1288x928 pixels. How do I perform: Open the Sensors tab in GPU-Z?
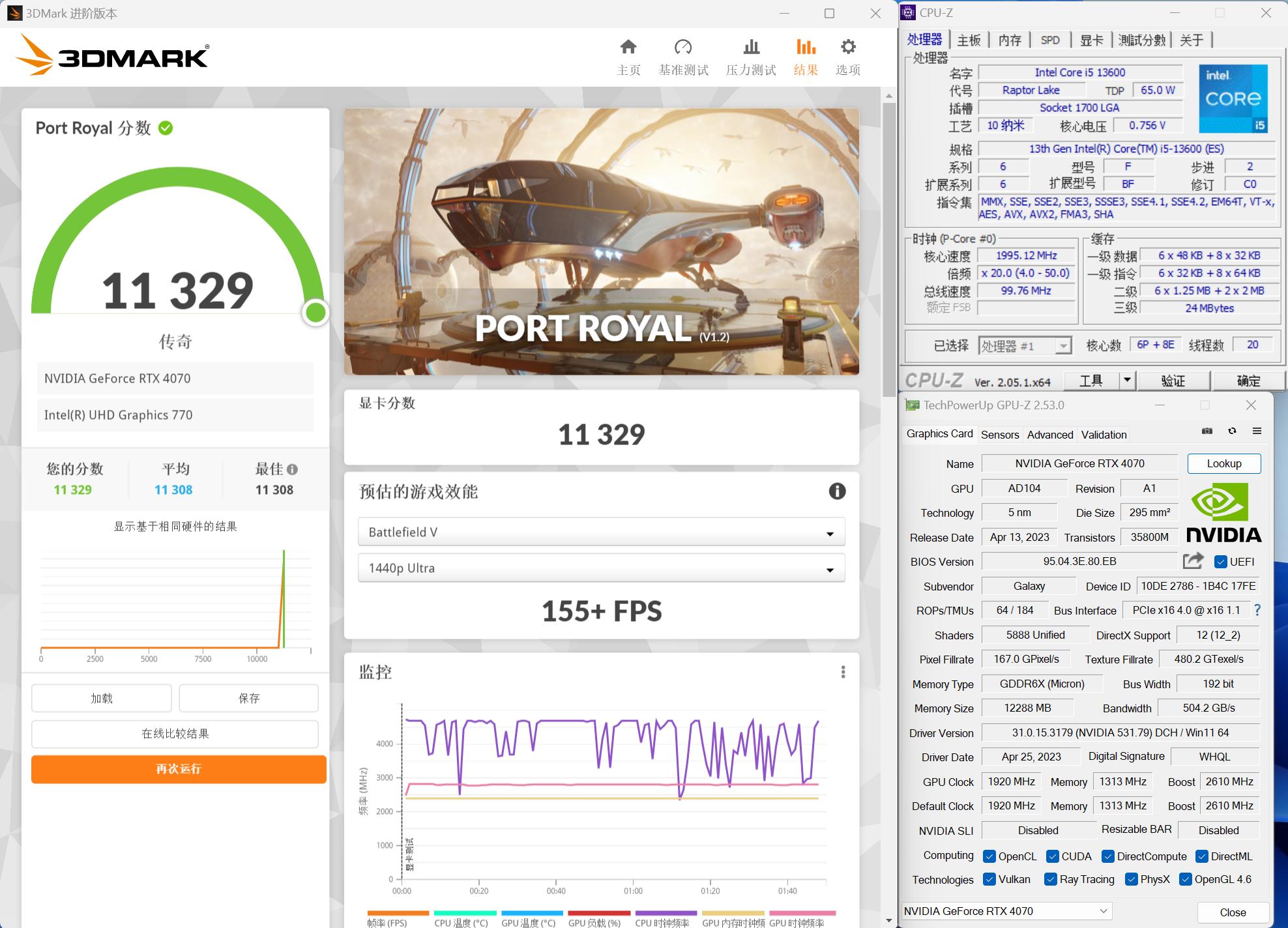[1000, 434]
